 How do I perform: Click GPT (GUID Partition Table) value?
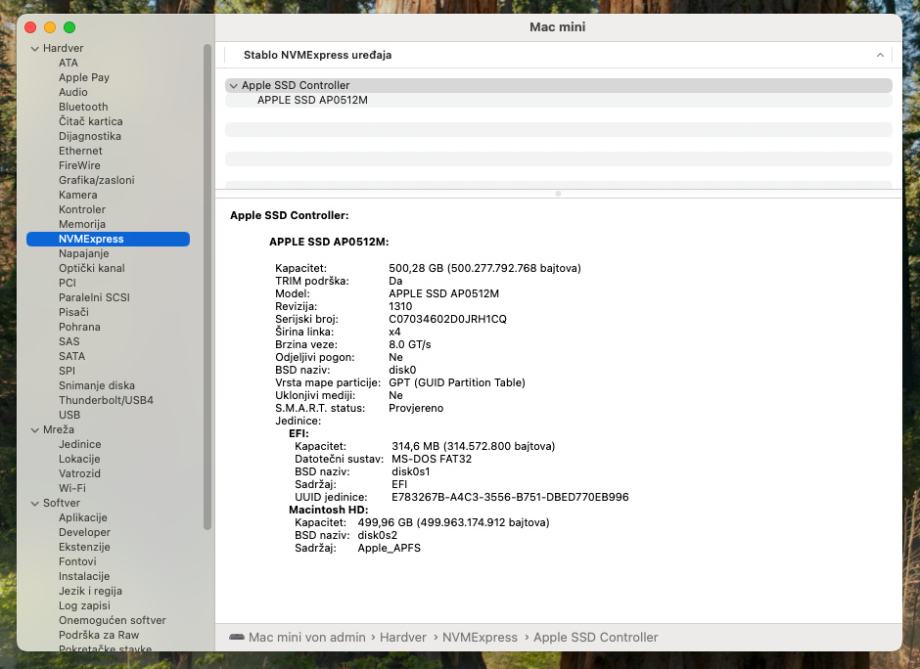tap(457, 383)
